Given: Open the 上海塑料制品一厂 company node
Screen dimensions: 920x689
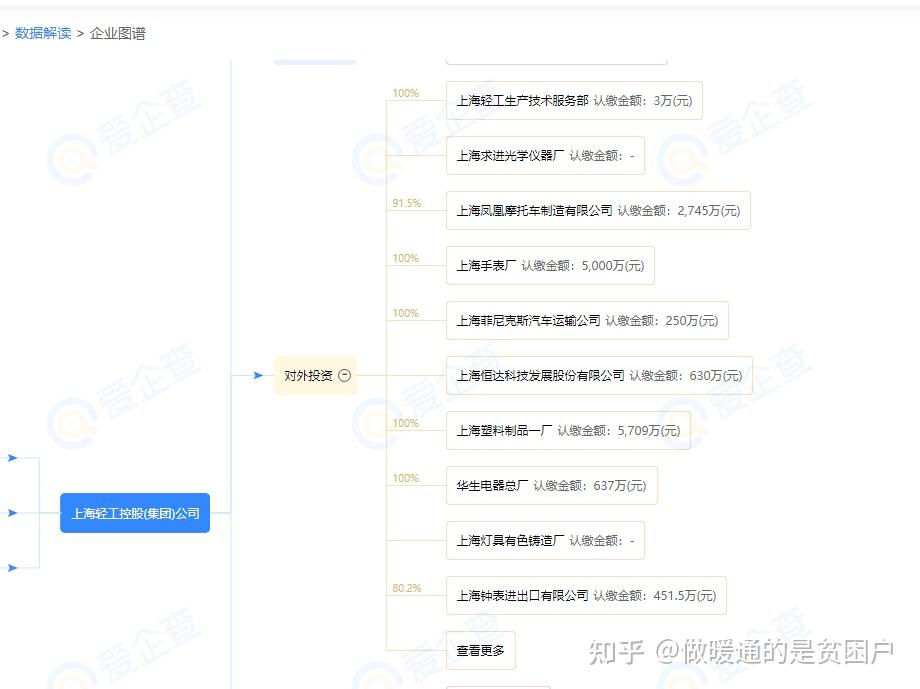Looking at the screenshot, I should pyautogui.click(x=568, y=430).
